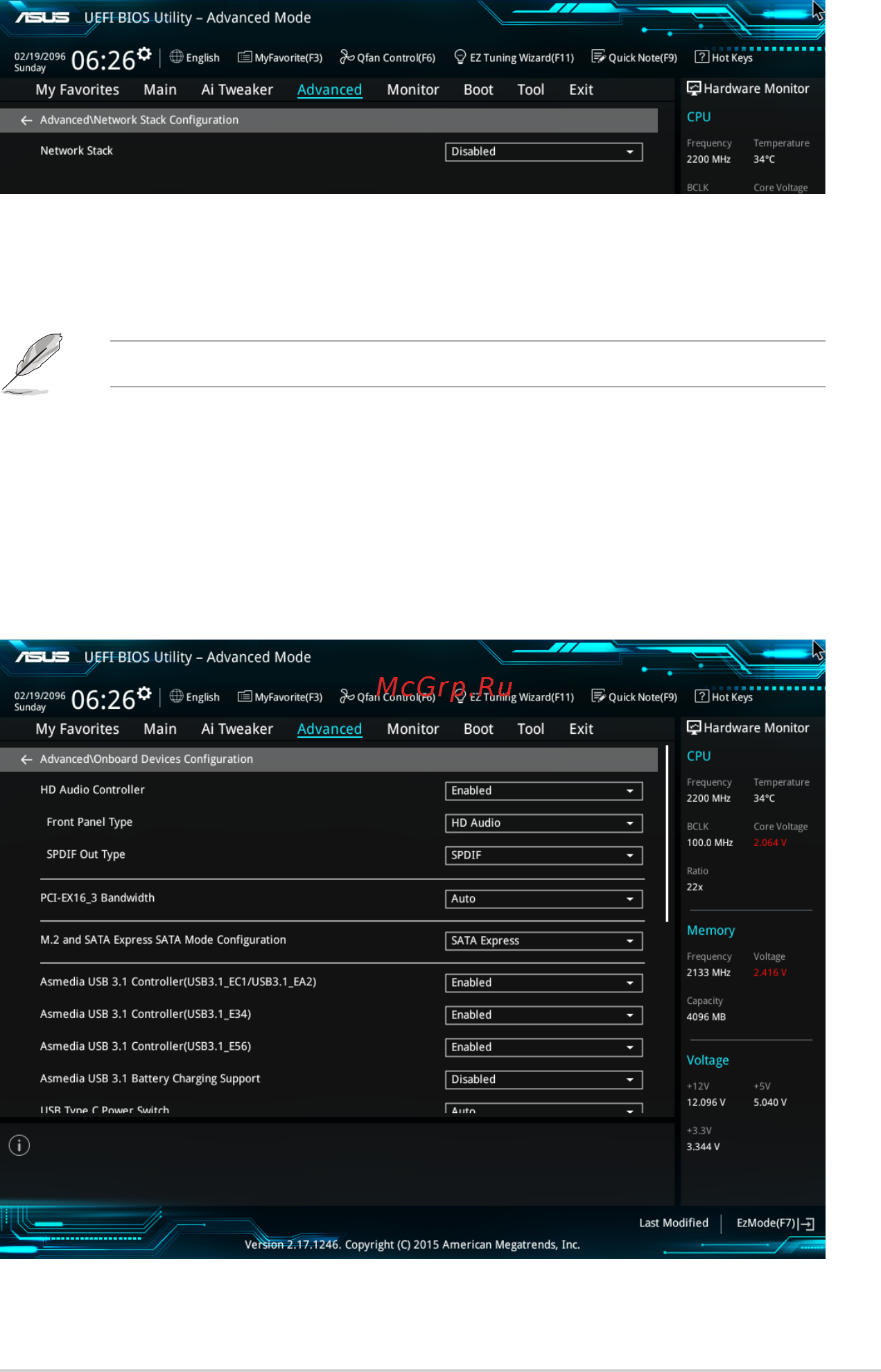Click the Last Modified button
The width and height of the screenshot is (881, 1372).
point(674,1223)
